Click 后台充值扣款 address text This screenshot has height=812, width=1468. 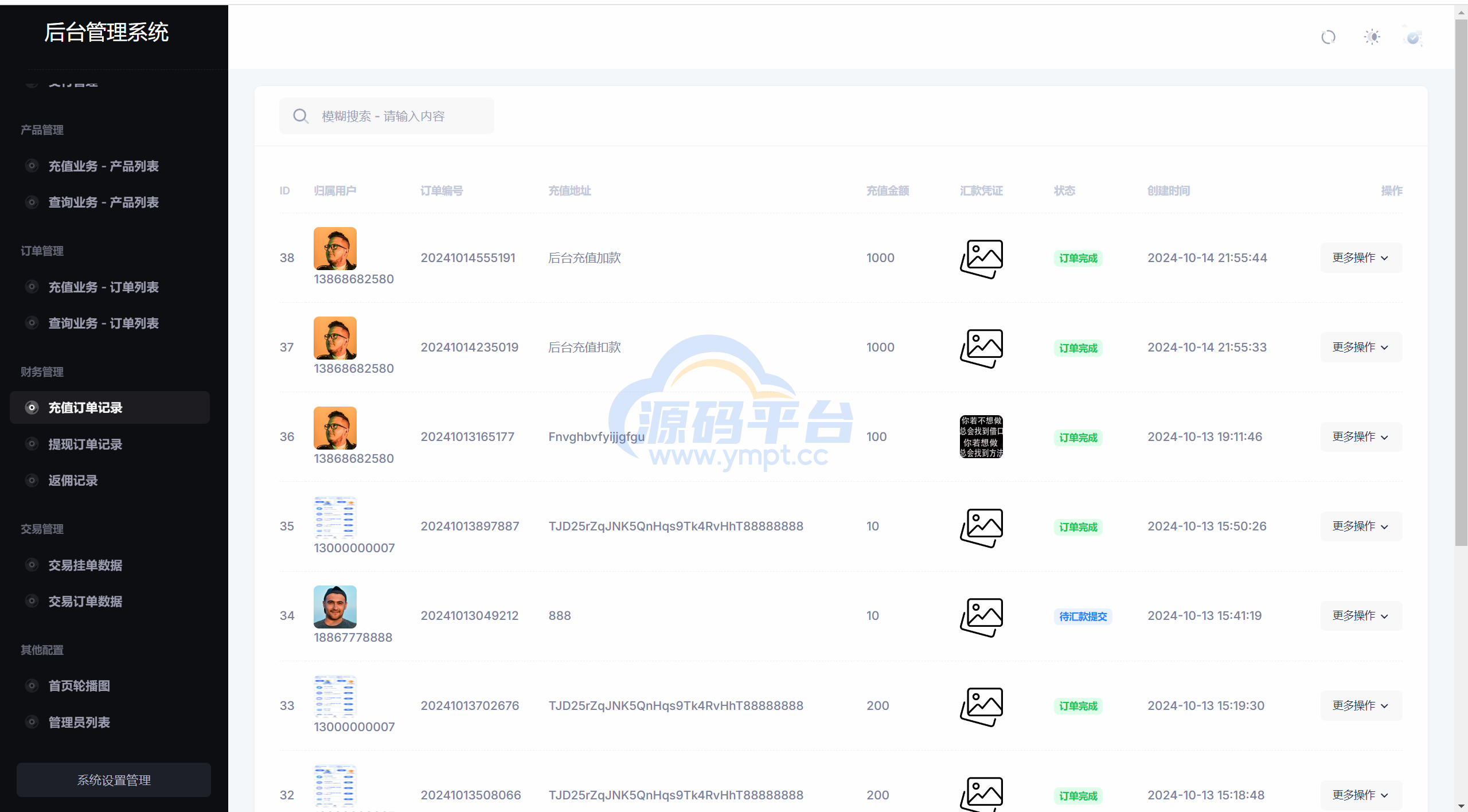[x=584, y=348]
